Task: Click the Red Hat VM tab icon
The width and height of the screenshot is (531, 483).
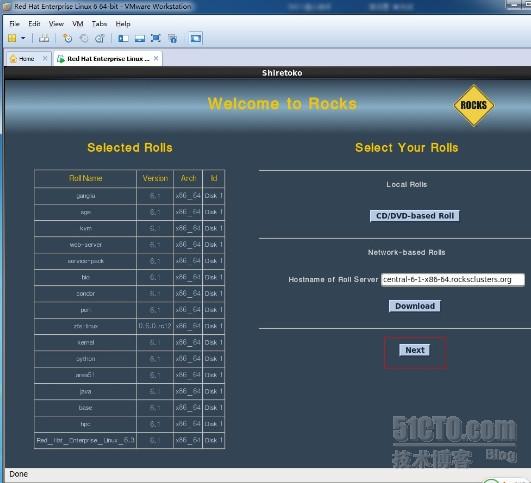Action: point(61,59)
